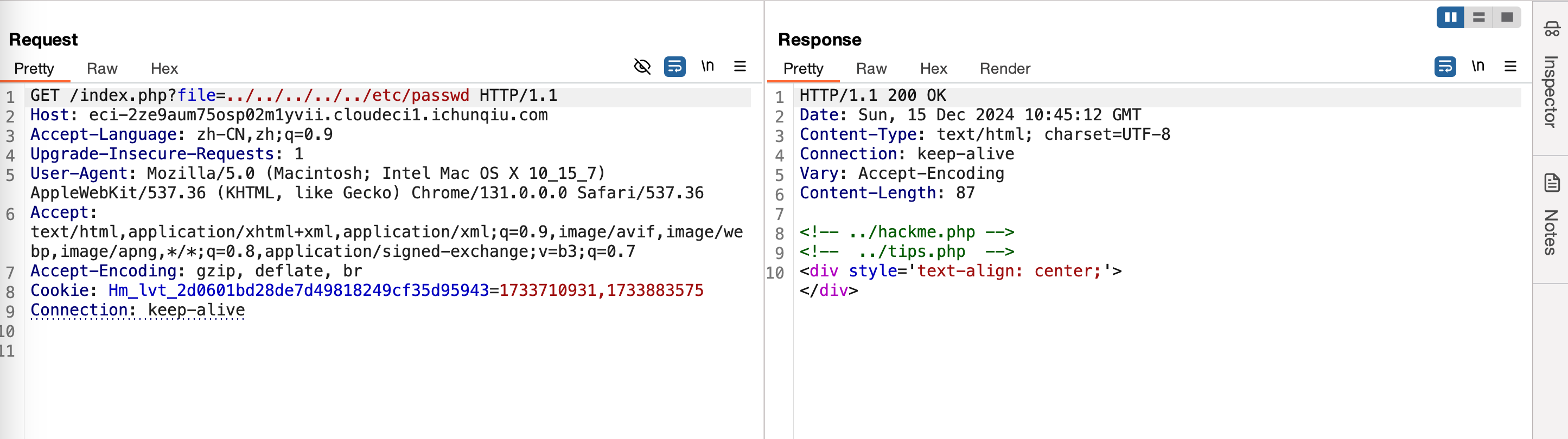
Task: Click Accept-Language header line
Action: (x=181, y=134)
